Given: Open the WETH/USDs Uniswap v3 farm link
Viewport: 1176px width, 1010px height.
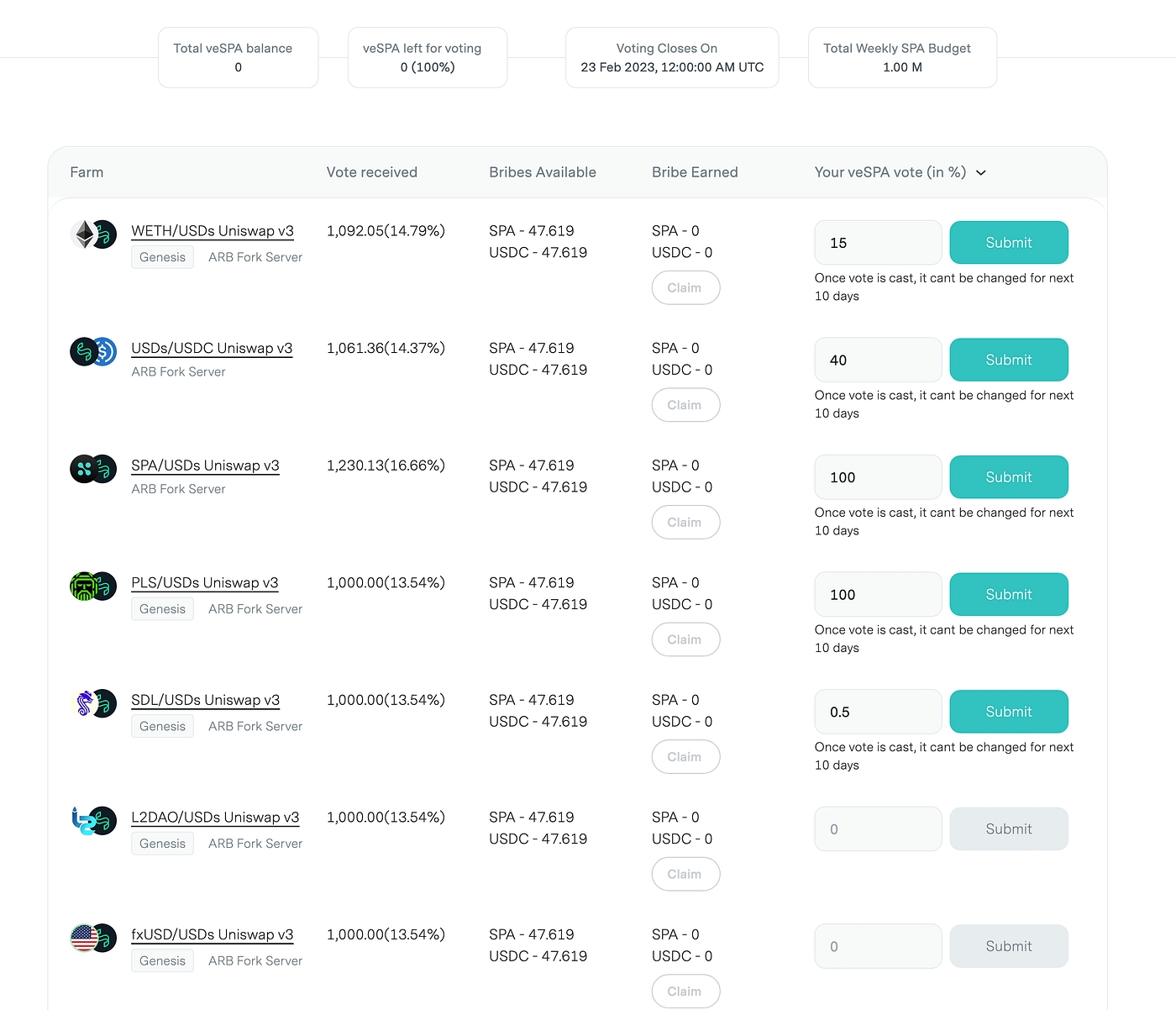Looking at the screenshot, I should pyautogui.click(x=213, y=231).
